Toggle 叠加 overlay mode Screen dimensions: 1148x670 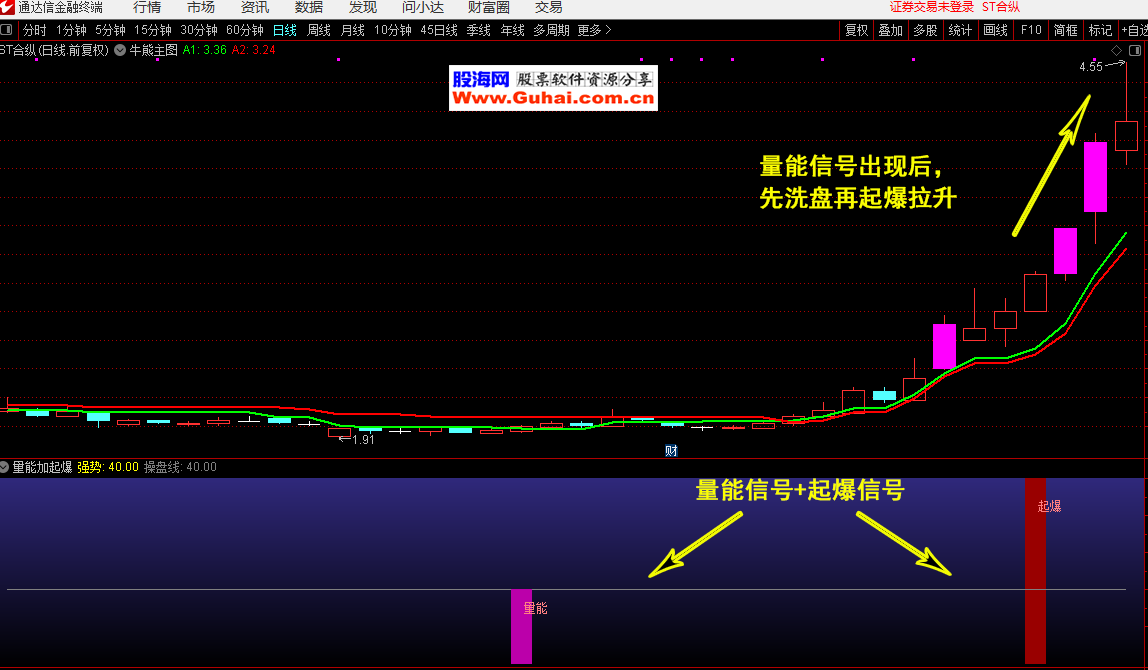pyautogui.click(x=890, y=30)
